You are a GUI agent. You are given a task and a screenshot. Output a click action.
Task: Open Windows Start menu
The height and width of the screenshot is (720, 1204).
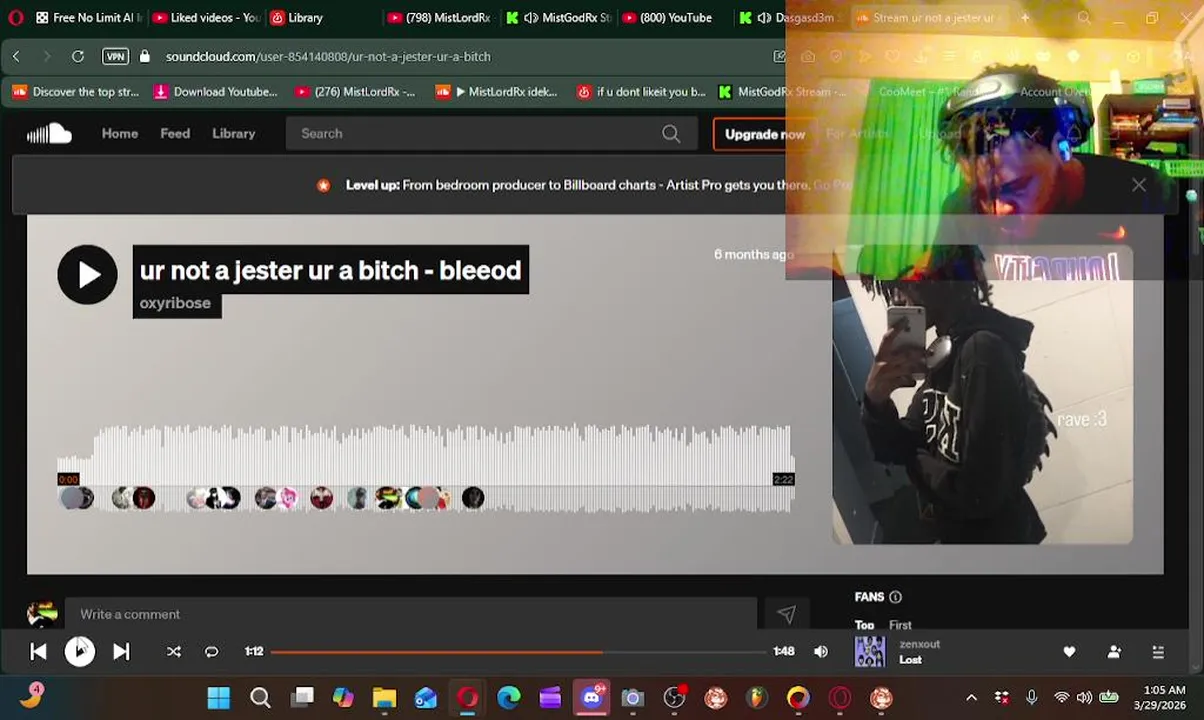pos(218,697)
